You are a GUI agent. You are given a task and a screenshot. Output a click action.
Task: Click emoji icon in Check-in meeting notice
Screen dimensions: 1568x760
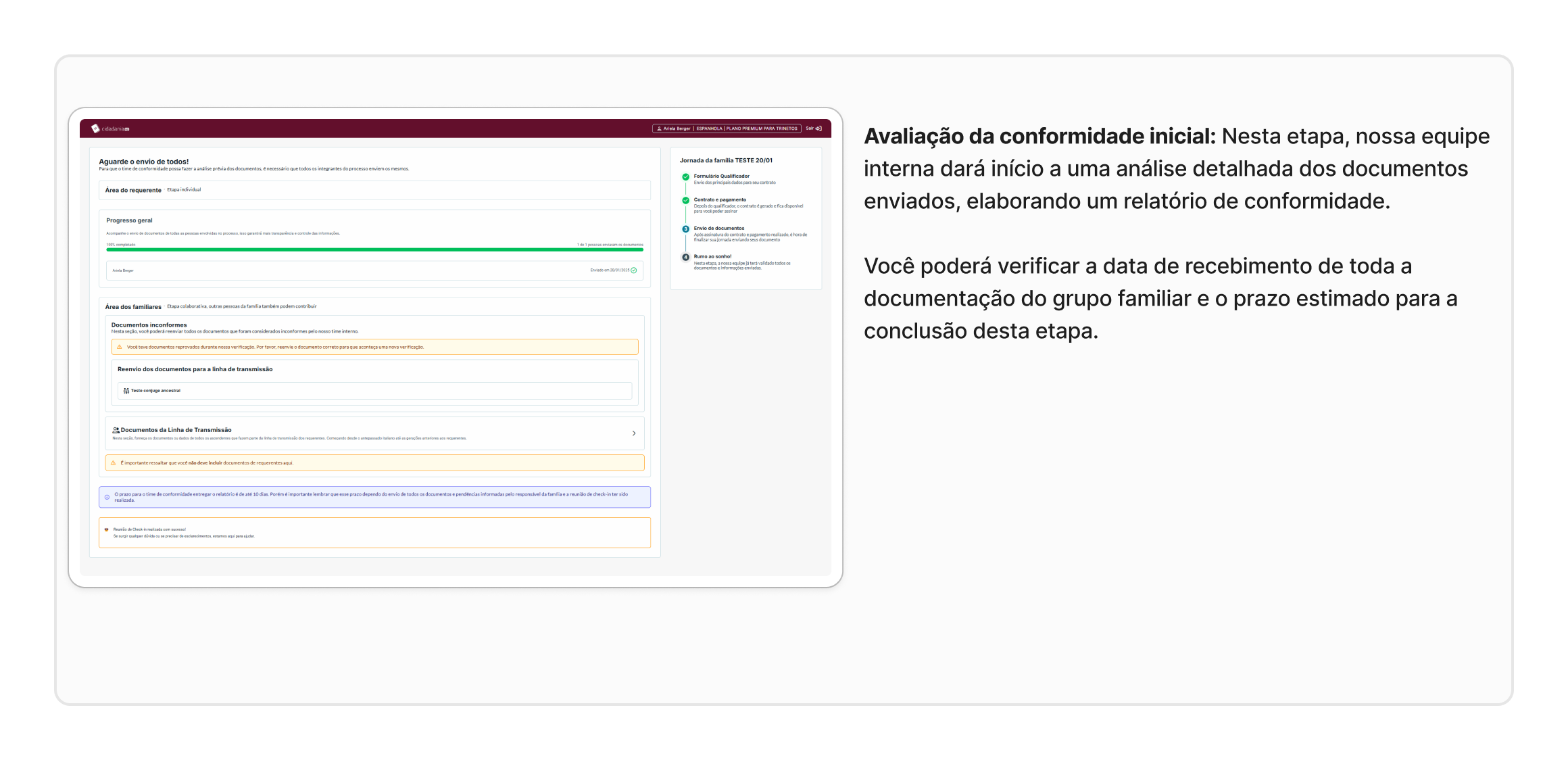(x=107, y=529)
